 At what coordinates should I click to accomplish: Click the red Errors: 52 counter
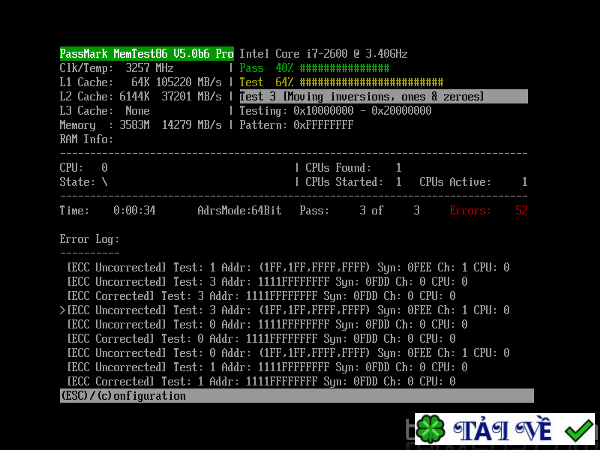[489, 210]
